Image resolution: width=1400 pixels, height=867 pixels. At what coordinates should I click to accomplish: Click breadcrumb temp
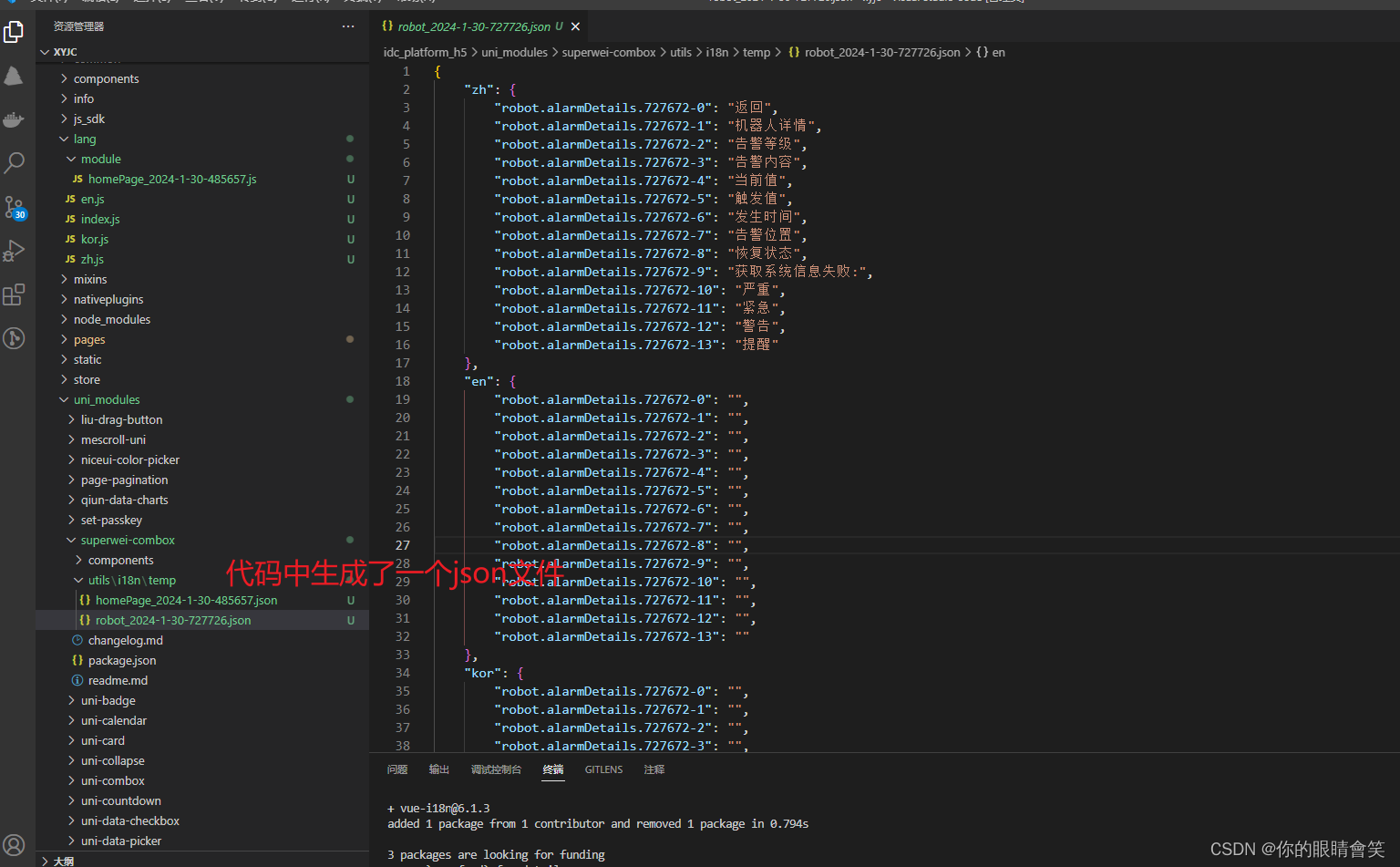(757, 52)
